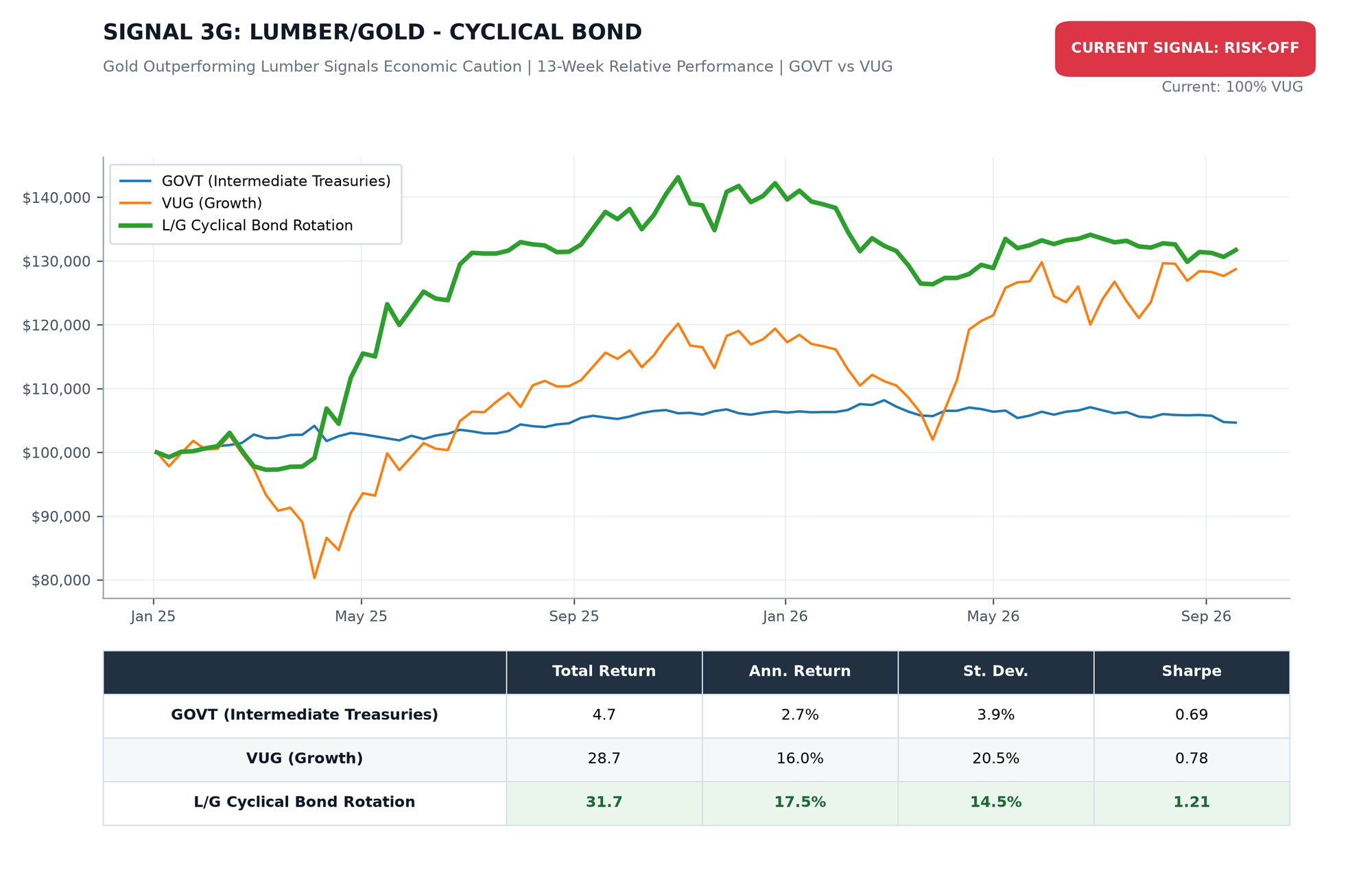Click the Ann. Return column header
The image size is (1372, 873).
click(x=800, y=671)
